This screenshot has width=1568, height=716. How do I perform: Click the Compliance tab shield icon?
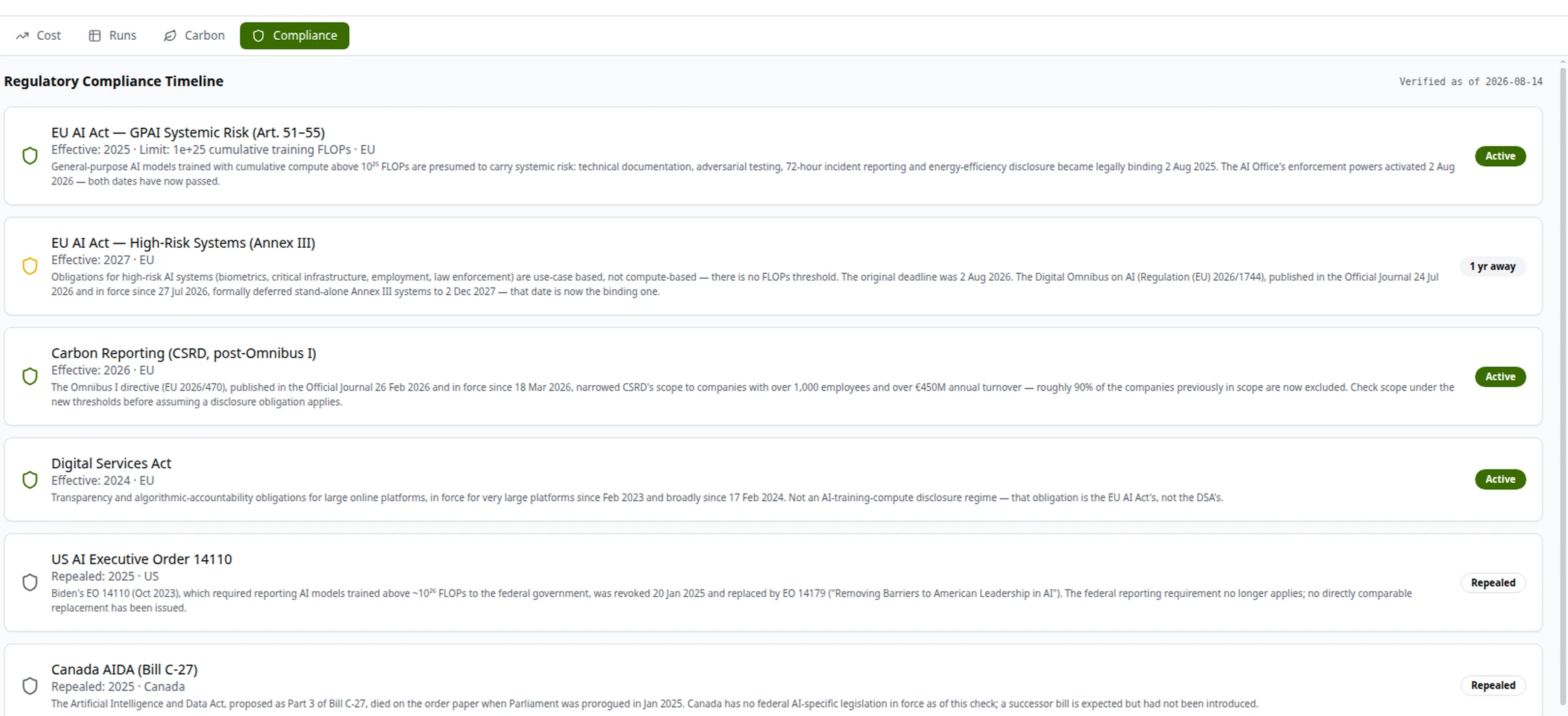point(258,36)
